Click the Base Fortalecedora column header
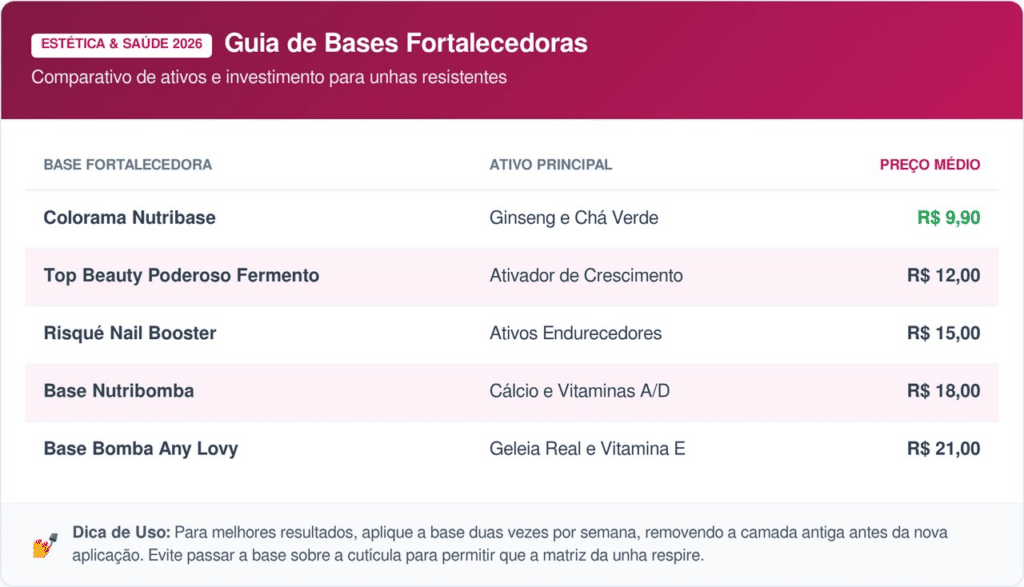 tap(128, 165)
